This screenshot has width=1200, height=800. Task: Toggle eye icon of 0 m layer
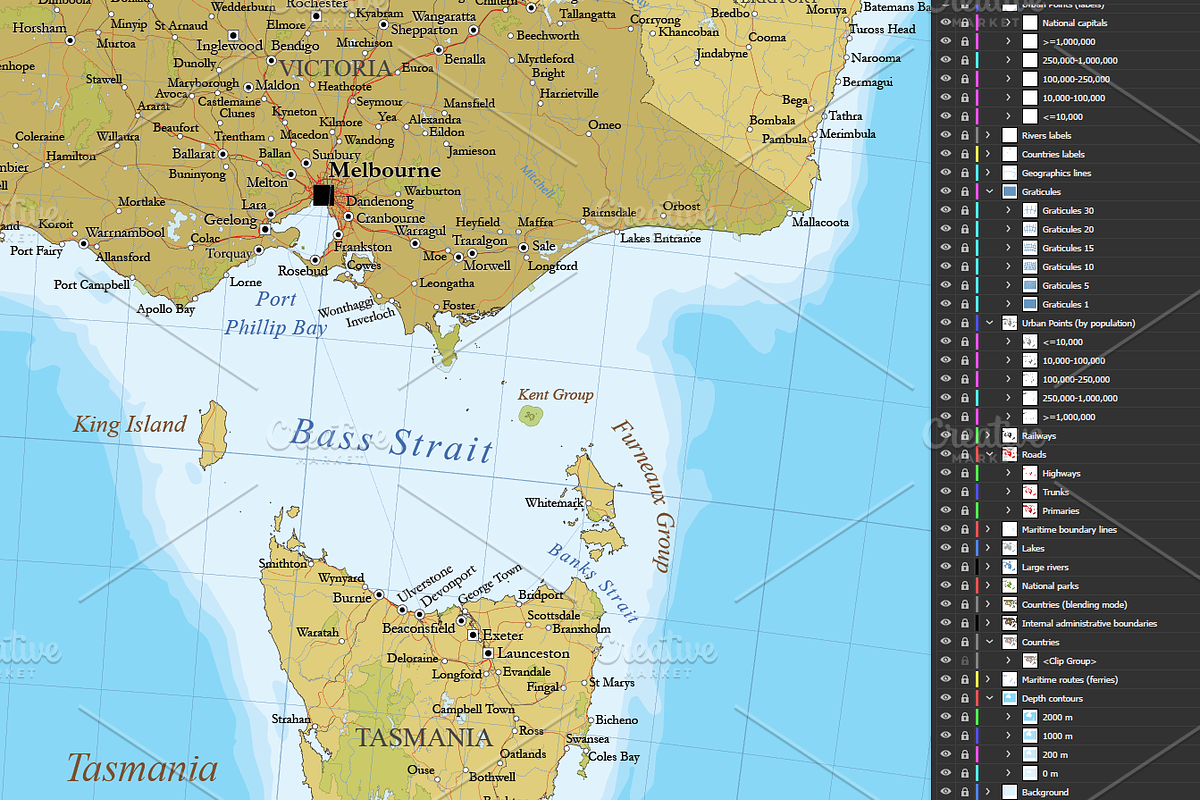946,773
